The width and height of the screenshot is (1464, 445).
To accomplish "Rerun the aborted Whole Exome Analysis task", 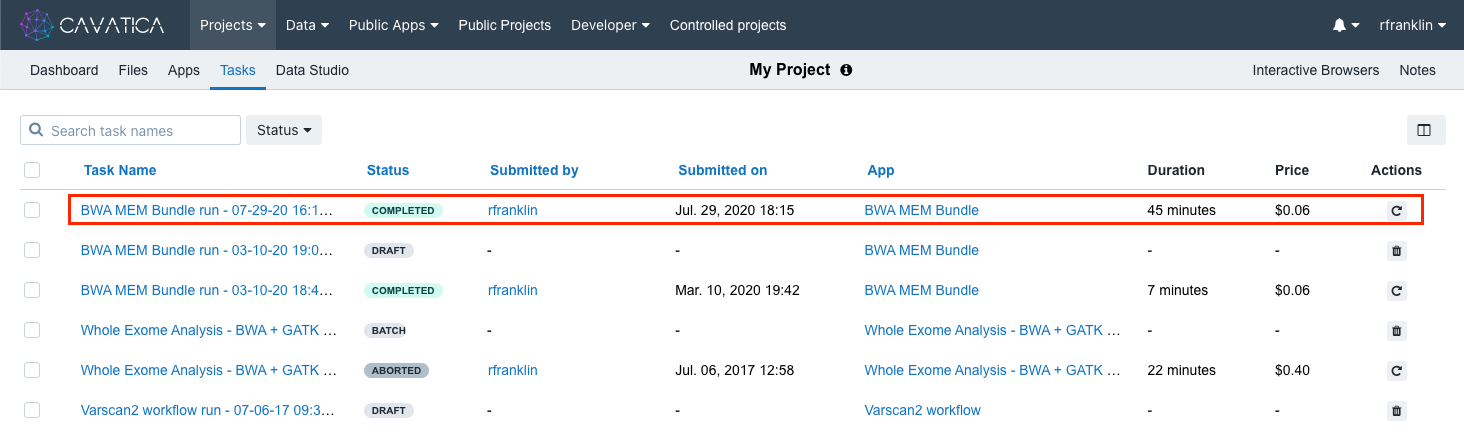I will coord(1397,371).
